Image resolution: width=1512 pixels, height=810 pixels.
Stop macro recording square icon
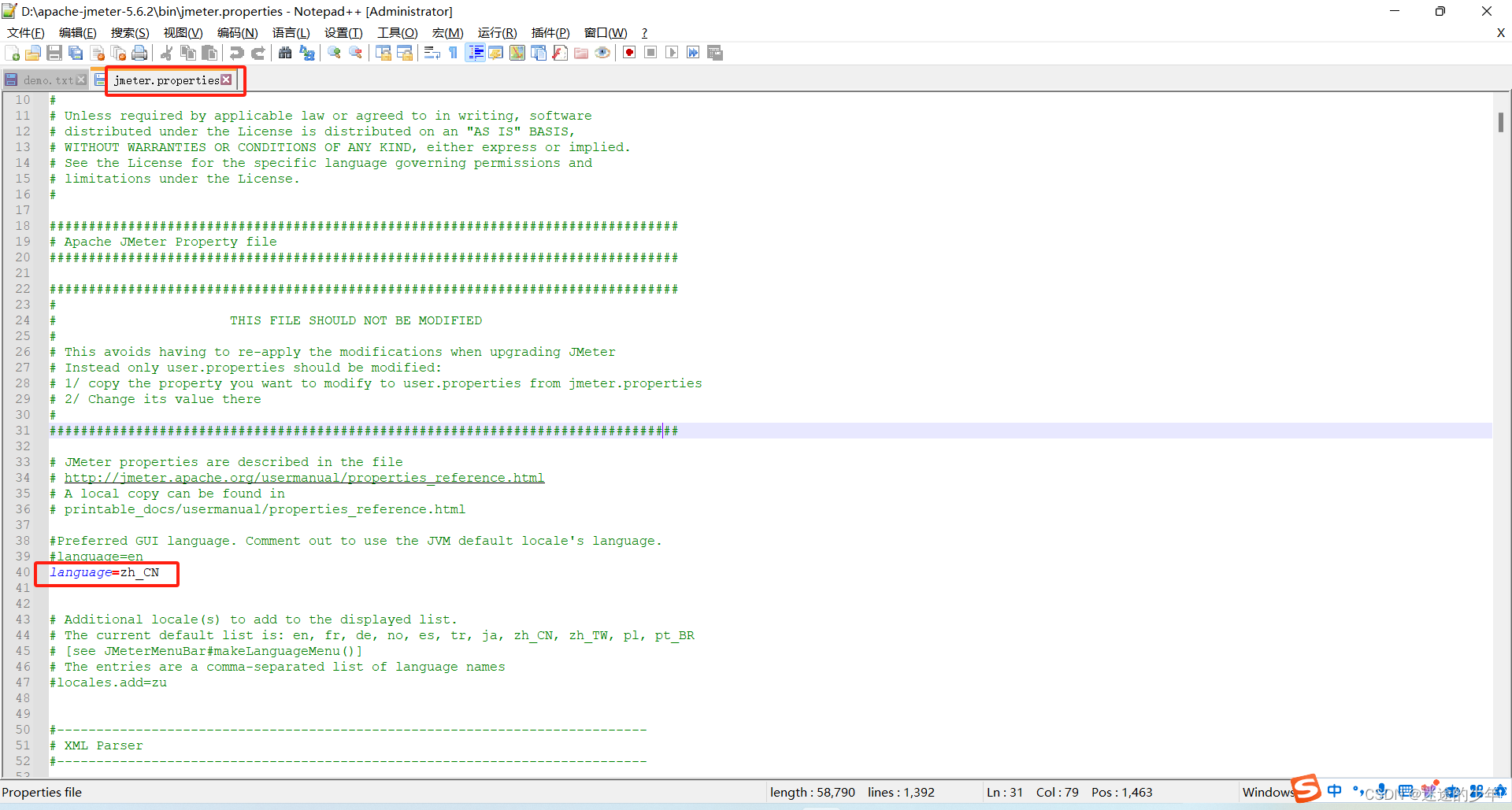point(650,53)
